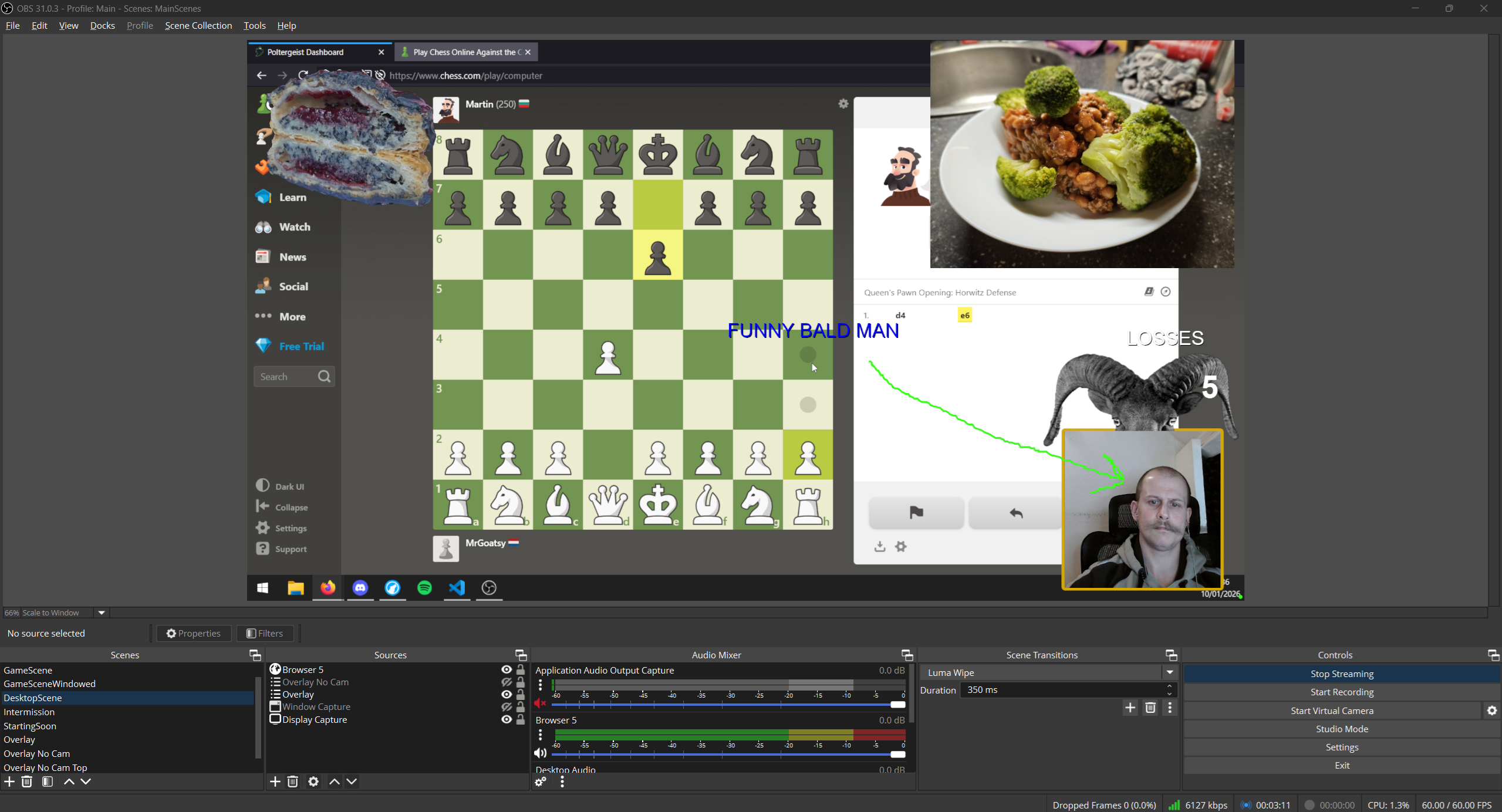Pop out the Audio Mixer dock
Viewport: 1502px width, 812px height.
[906, 655]
